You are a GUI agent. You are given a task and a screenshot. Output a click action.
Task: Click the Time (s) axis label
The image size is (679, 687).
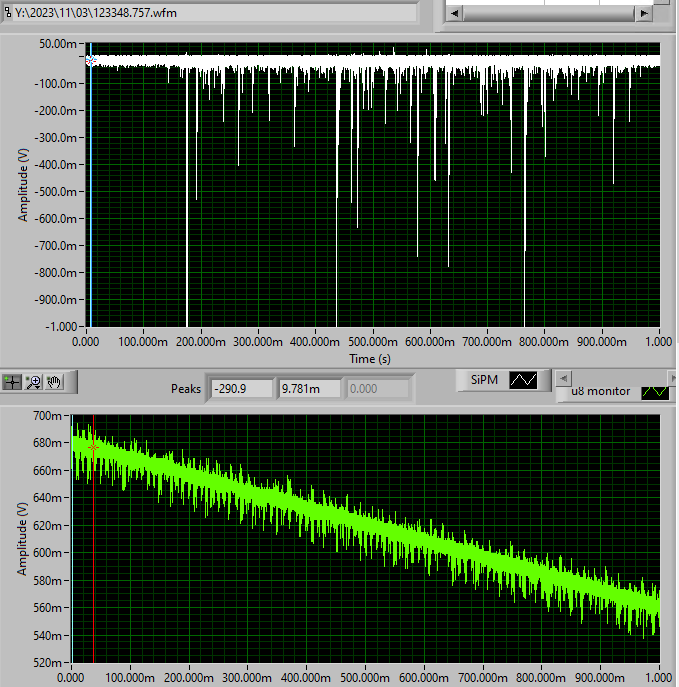click(370, 359)
